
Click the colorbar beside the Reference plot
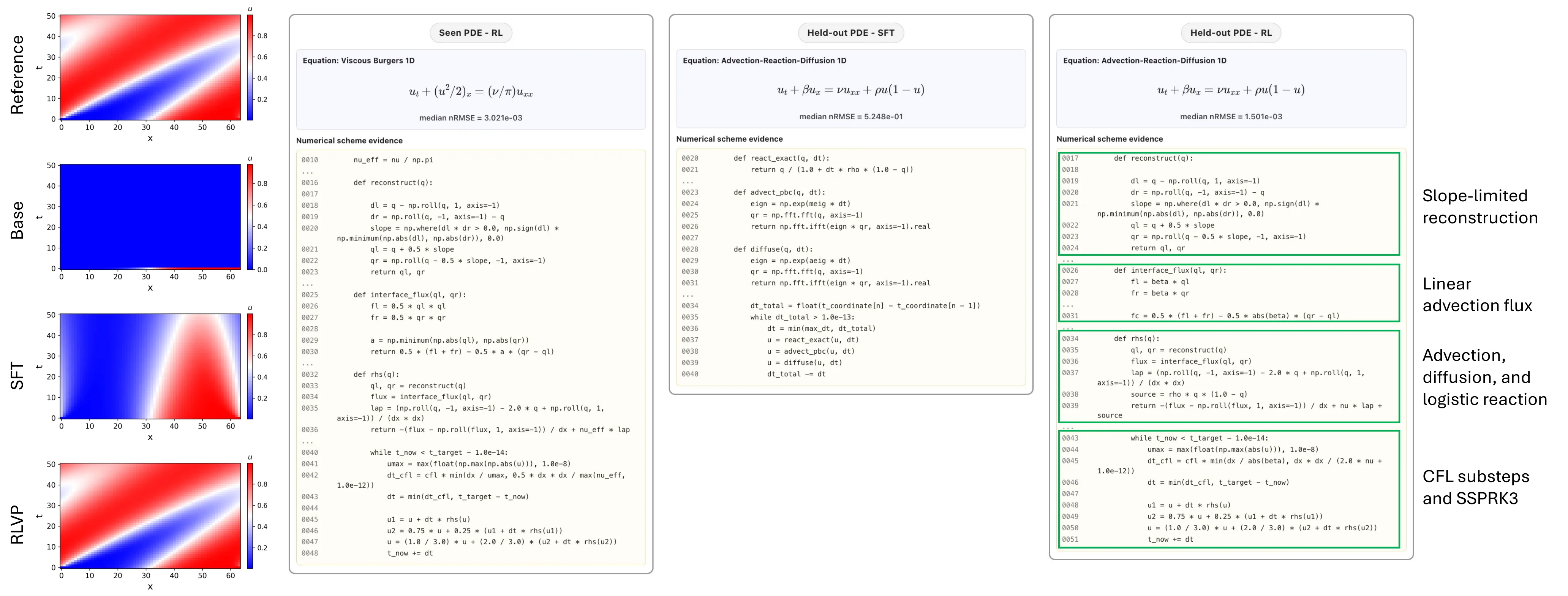coord(250,67)
